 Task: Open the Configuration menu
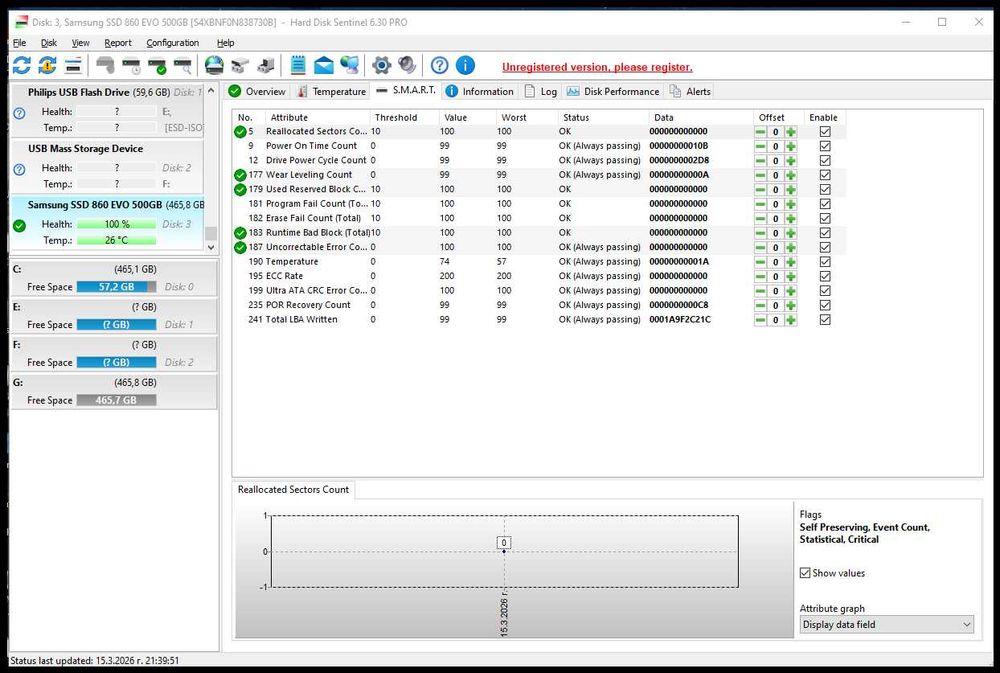[x=172, y=43]
